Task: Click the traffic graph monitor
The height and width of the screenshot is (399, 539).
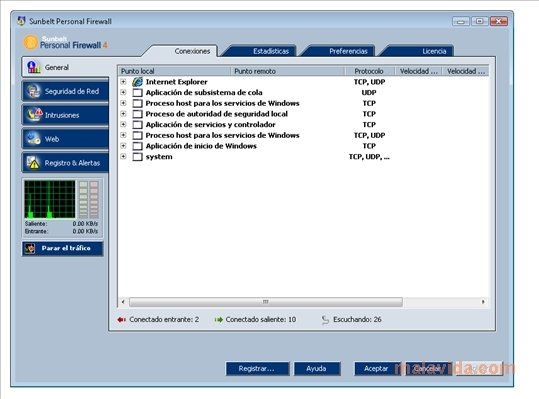Action: coord(50,199)
